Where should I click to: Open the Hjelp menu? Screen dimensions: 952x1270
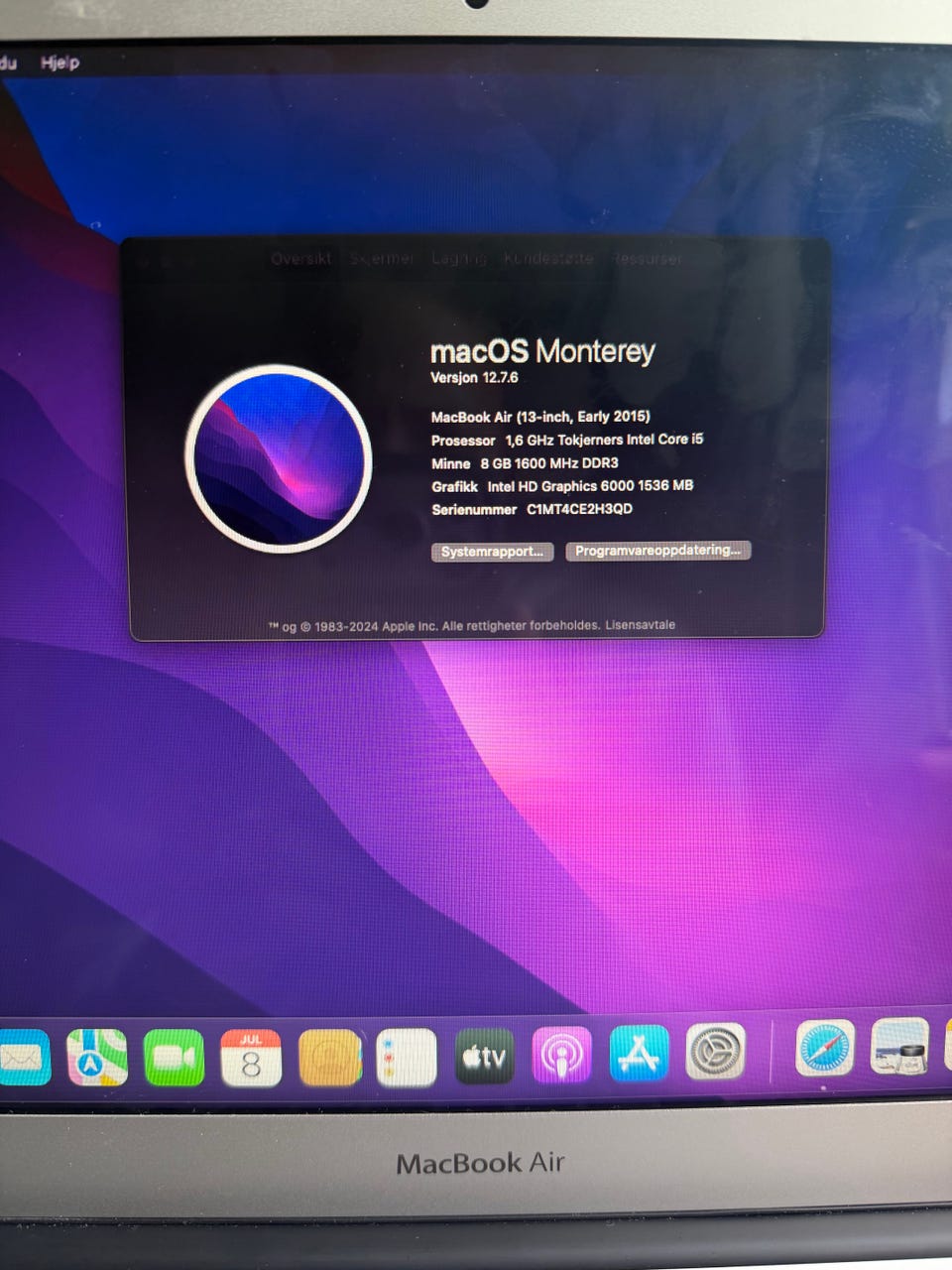[59, 63]
